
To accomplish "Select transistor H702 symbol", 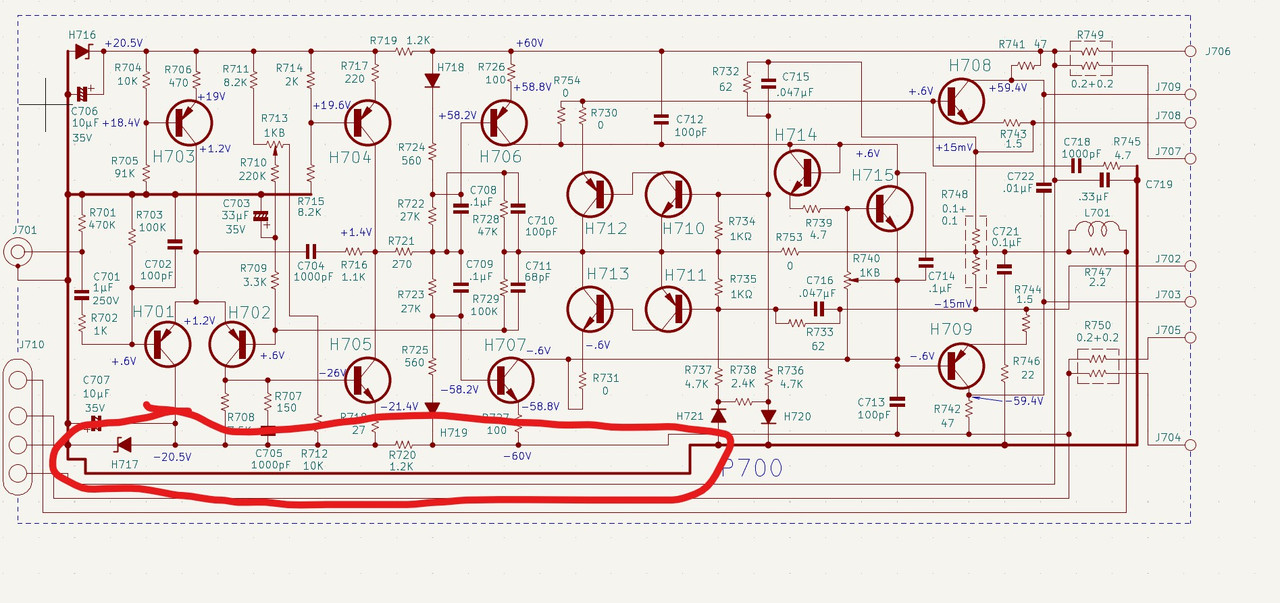I will pos(233,345).
